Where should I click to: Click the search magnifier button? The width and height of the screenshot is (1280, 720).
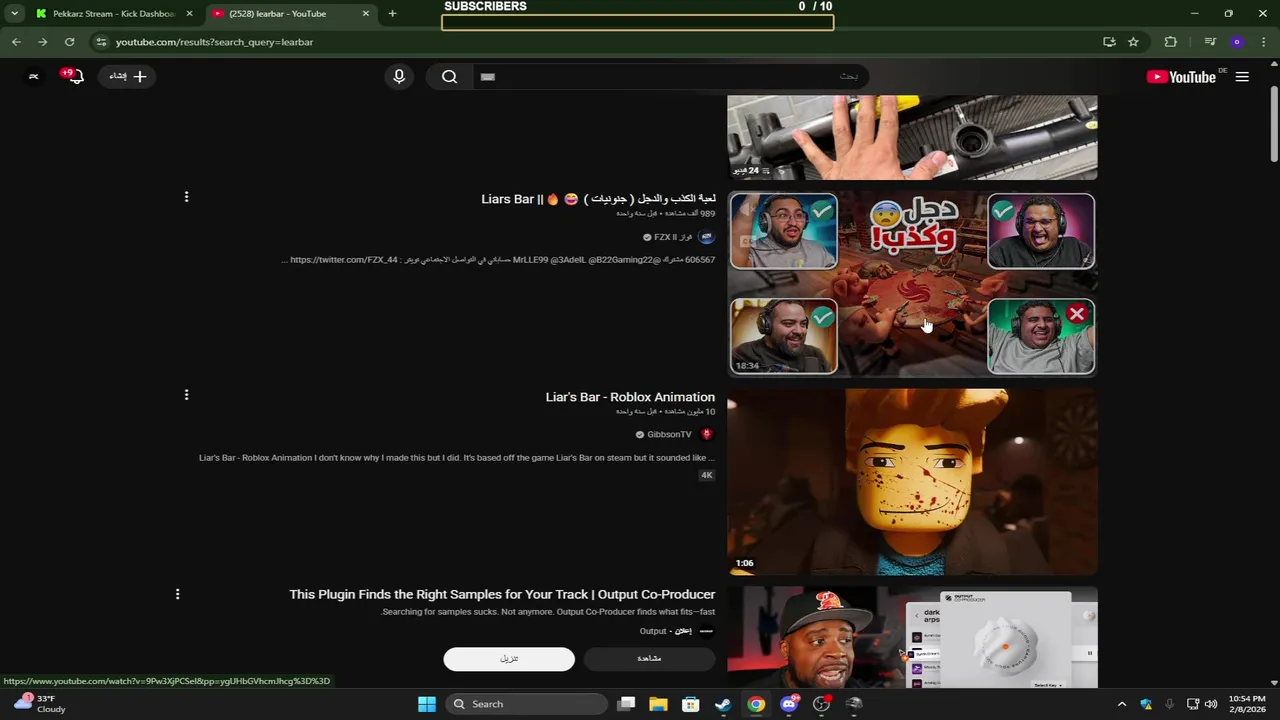[x=450, y=76]
